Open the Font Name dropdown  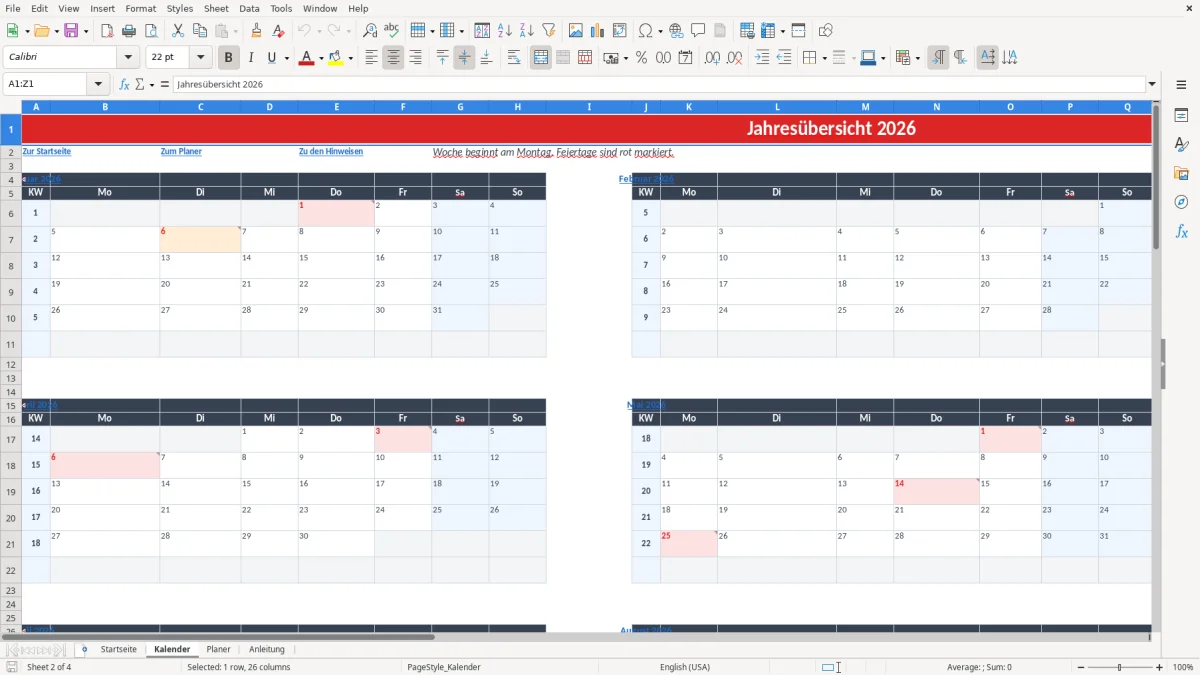click(x=128, y=58)
